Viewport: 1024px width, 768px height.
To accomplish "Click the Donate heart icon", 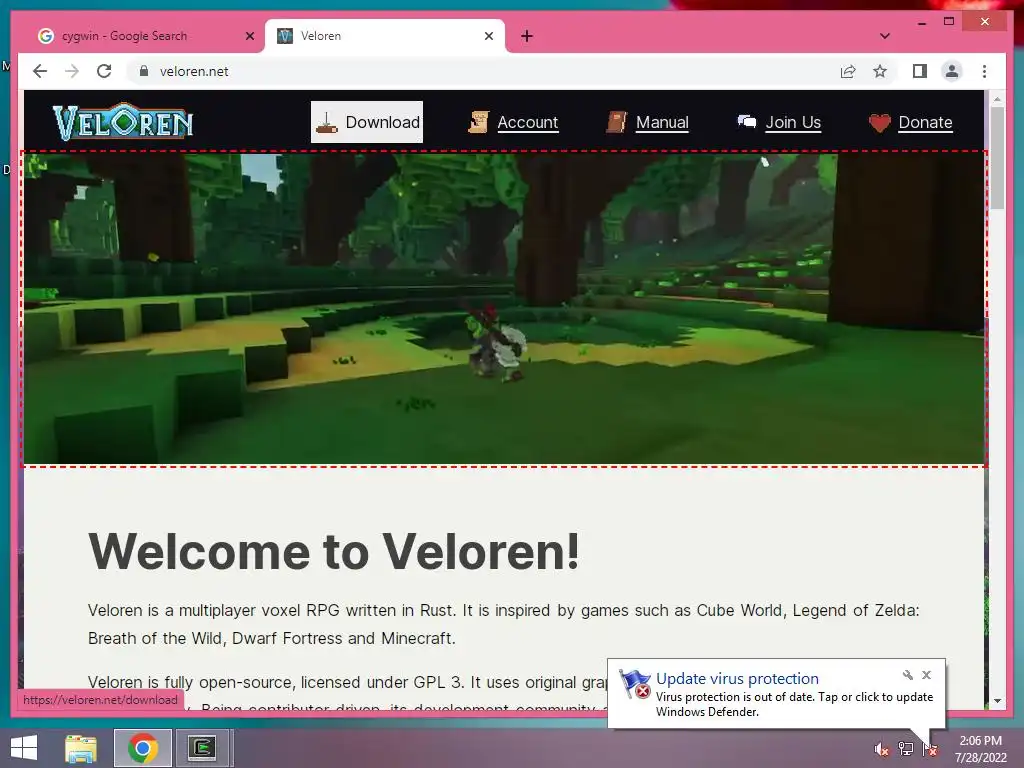I will coord(879,123).
